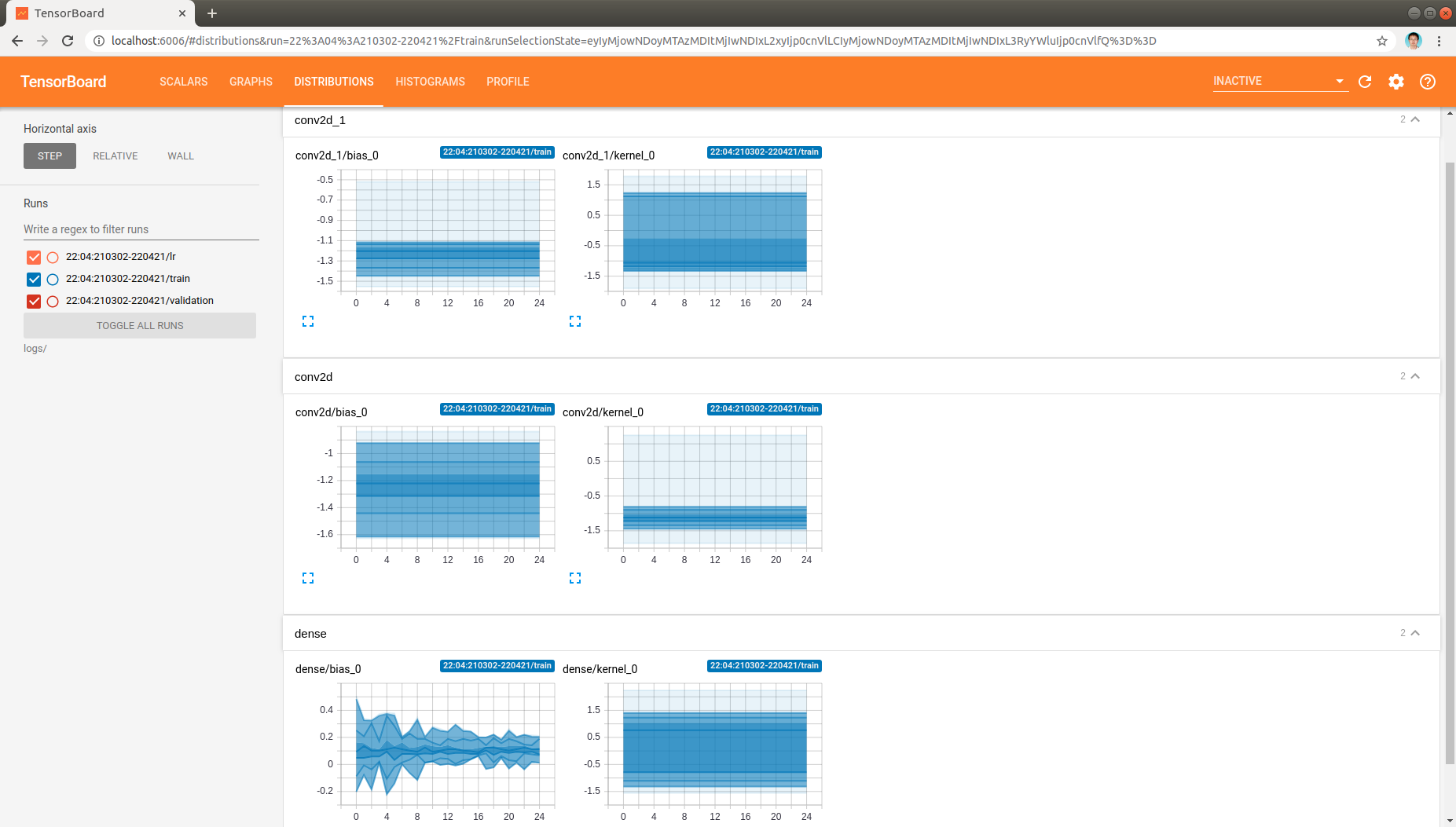
Task: Click the TensorBoard tab favicon
Action: tap(22, 13)
